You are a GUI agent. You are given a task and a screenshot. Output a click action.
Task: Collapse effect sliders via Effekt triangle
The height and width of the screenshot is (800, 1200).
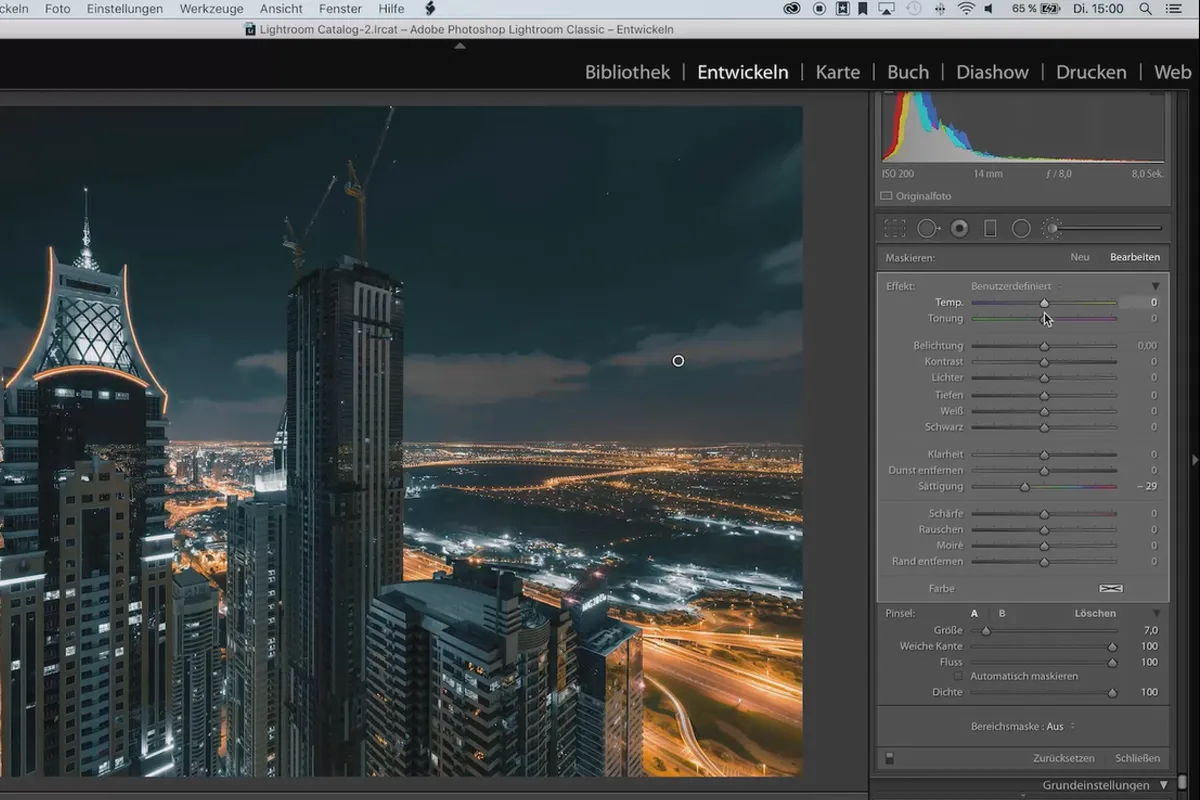tap(1156, 286)
